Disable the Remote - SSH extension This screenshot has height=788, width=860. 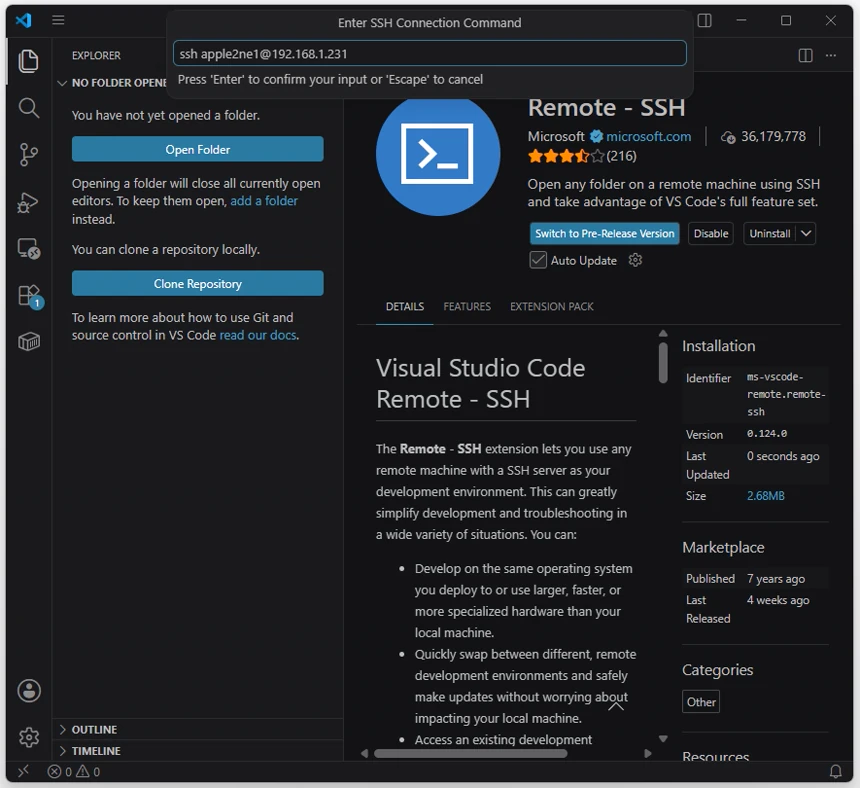pos(711,234)
